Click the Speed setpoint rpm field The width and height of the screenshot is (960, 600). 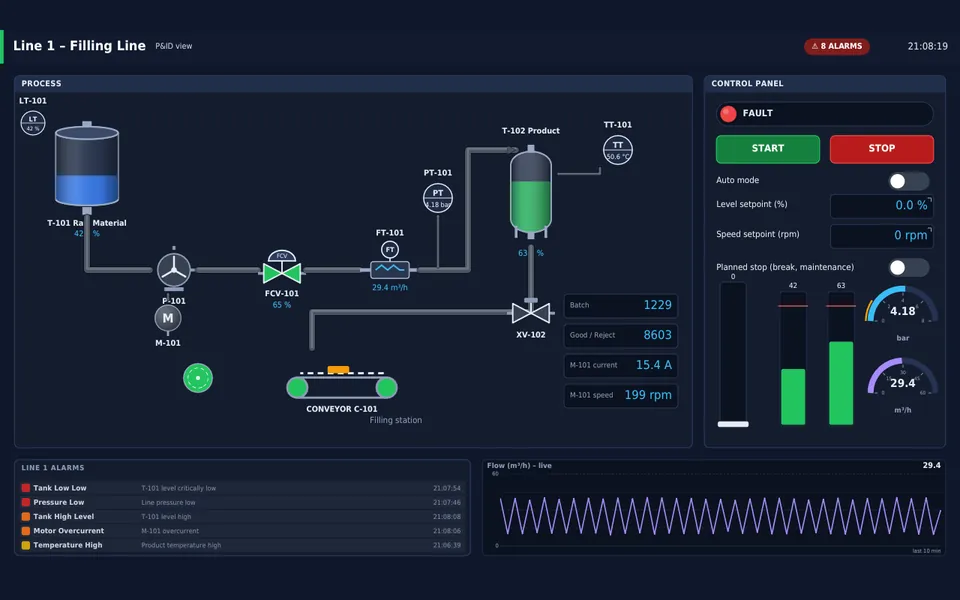881,236
